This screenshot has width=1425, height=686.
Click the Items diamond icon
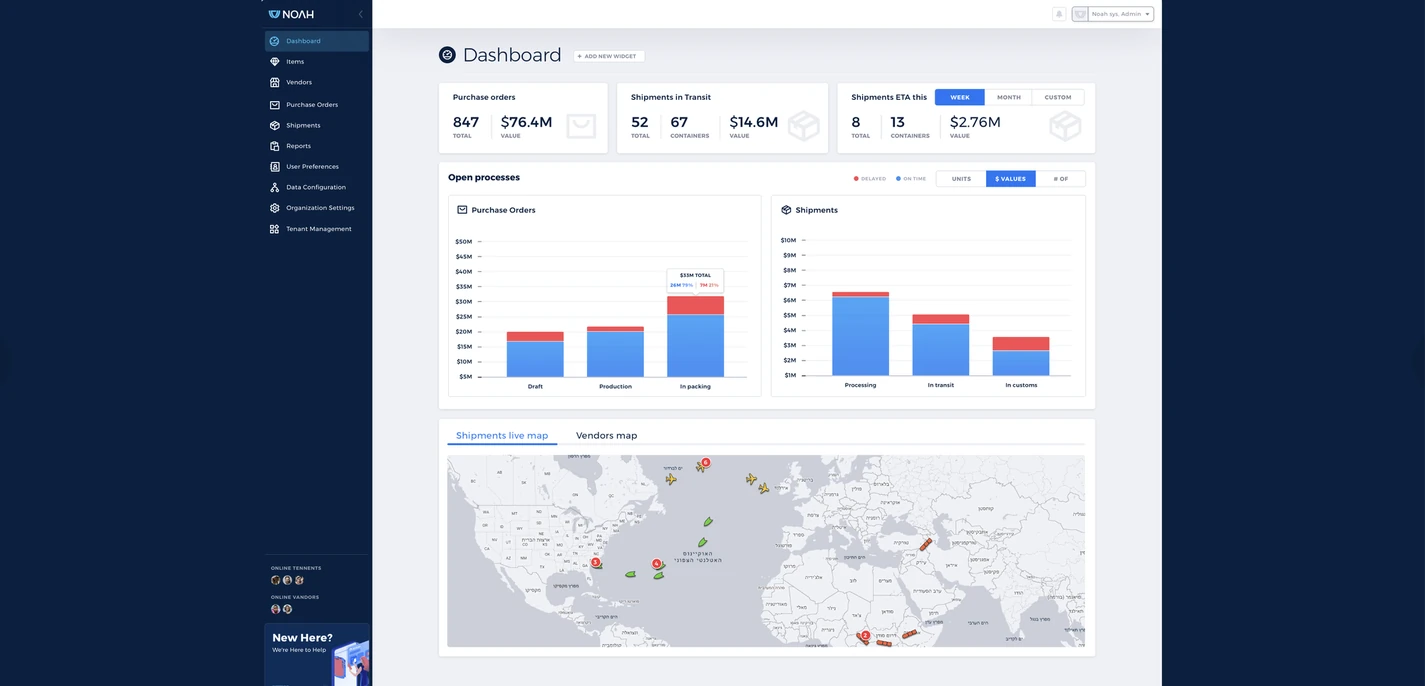point(275,62)
